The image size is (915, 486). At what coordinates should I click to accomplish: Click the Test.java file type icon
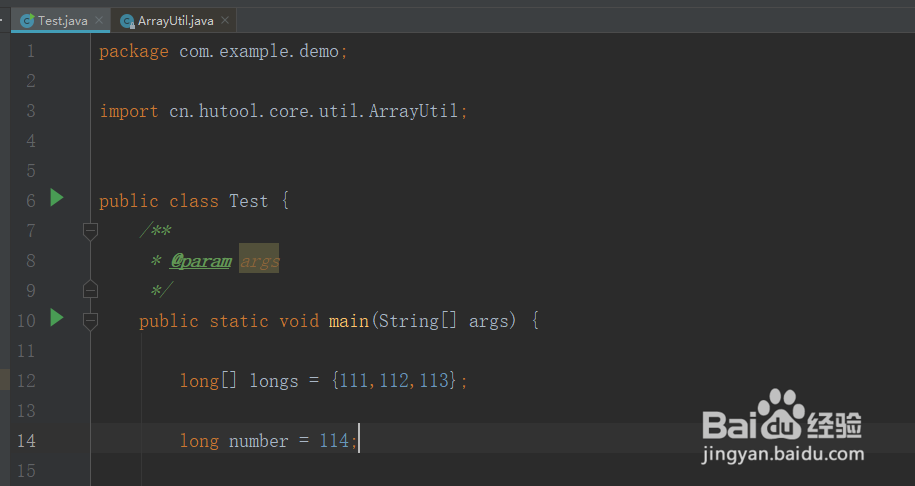(26, 20)
